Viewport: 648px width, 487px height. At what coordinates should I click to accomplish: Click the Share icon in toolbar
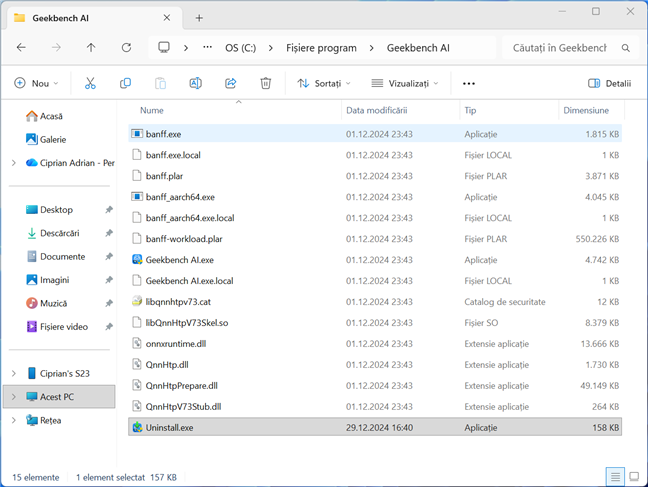231,84
